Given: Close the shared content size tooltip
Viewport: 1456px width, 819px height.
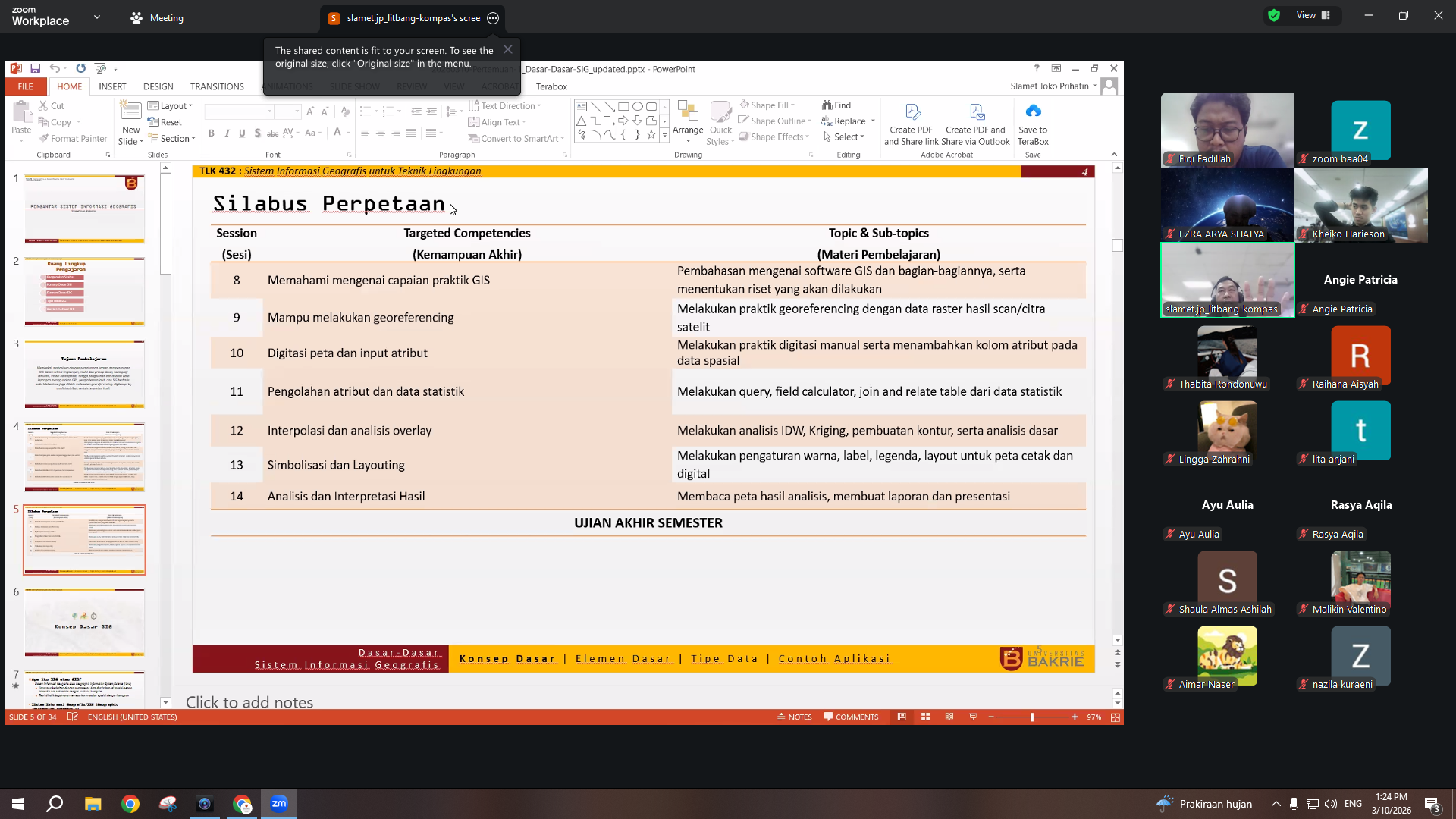Looking at the screenshot, I should coord(508,49).
